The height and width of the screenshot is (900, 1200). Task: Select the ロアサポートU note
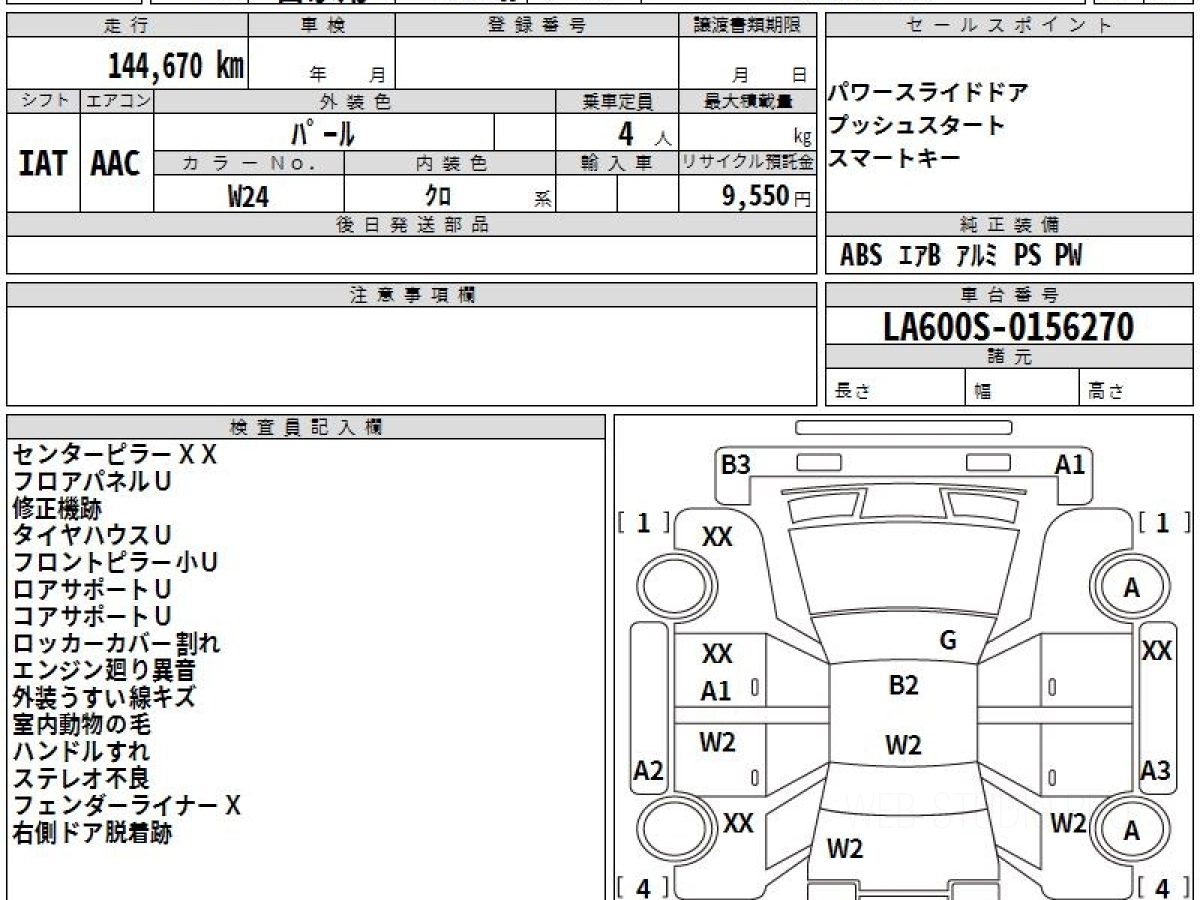92,590
